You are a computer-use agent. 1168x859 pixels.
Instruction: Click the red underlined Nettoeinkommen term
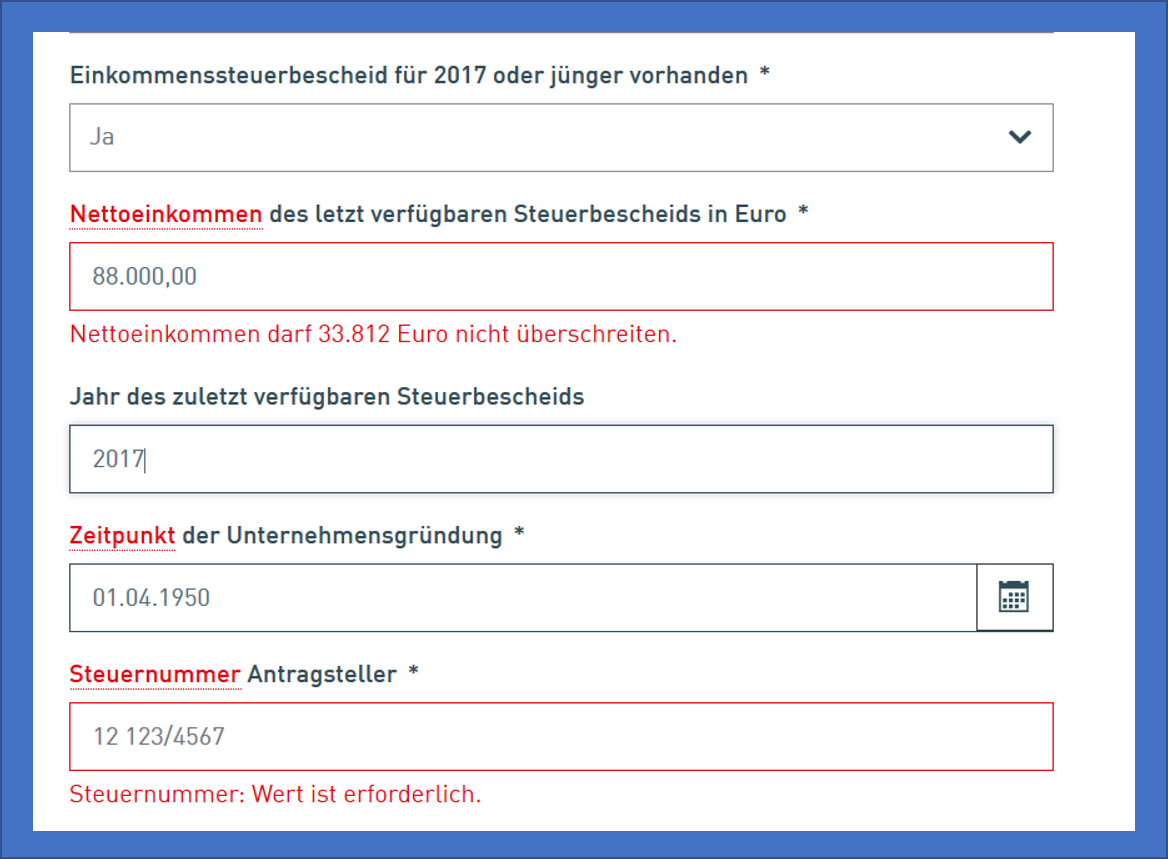tap(166, 214)
